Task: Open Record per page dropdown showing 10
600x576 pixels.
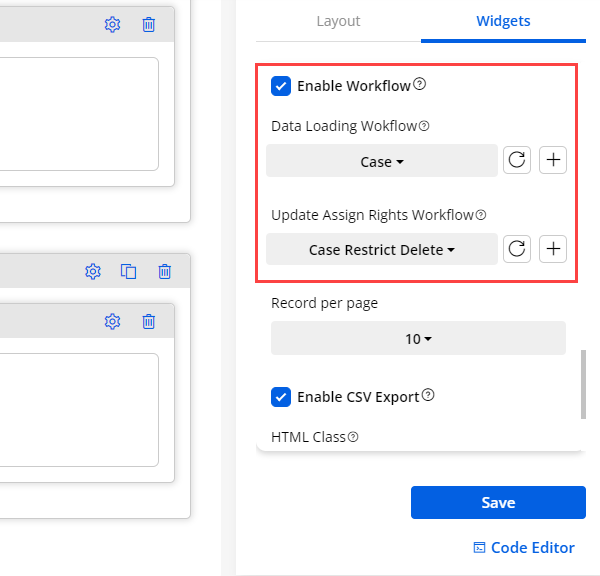Action: tap(418, 339)
